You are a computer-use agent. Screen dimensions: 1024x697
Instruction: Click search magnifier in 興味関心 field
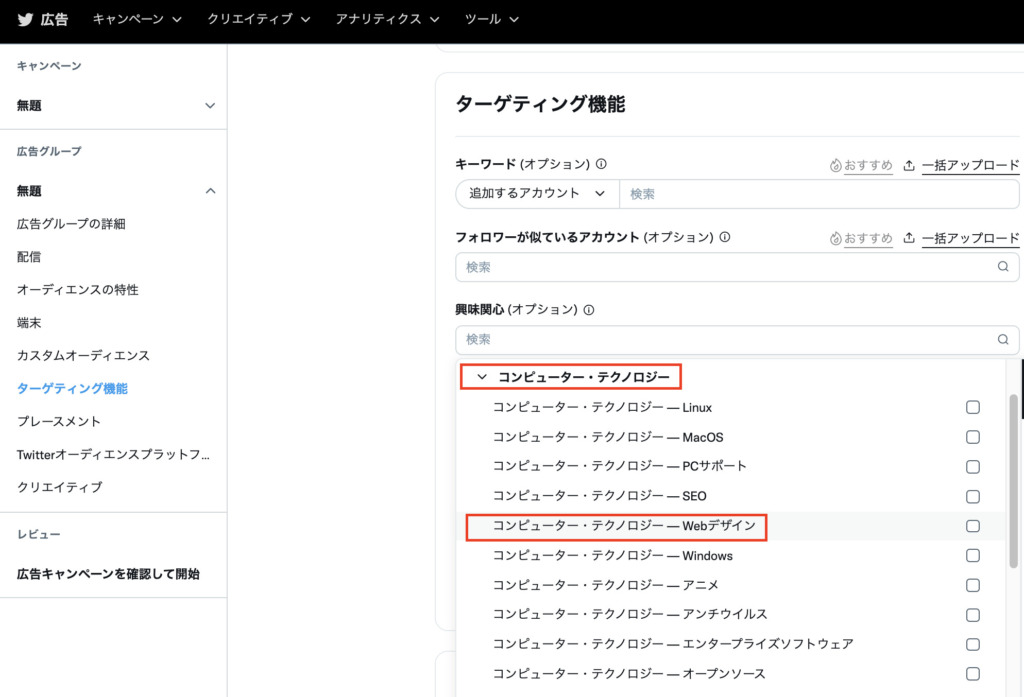(1003, 340)
